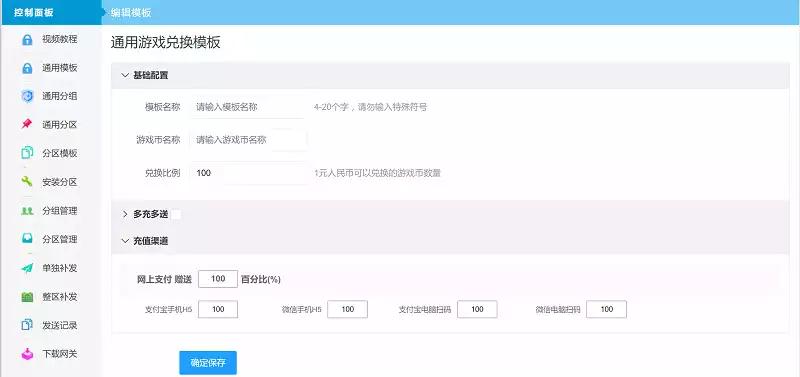Click the 百分比(%) label
The width and height of the screenshot is (800, 377).
261,279
